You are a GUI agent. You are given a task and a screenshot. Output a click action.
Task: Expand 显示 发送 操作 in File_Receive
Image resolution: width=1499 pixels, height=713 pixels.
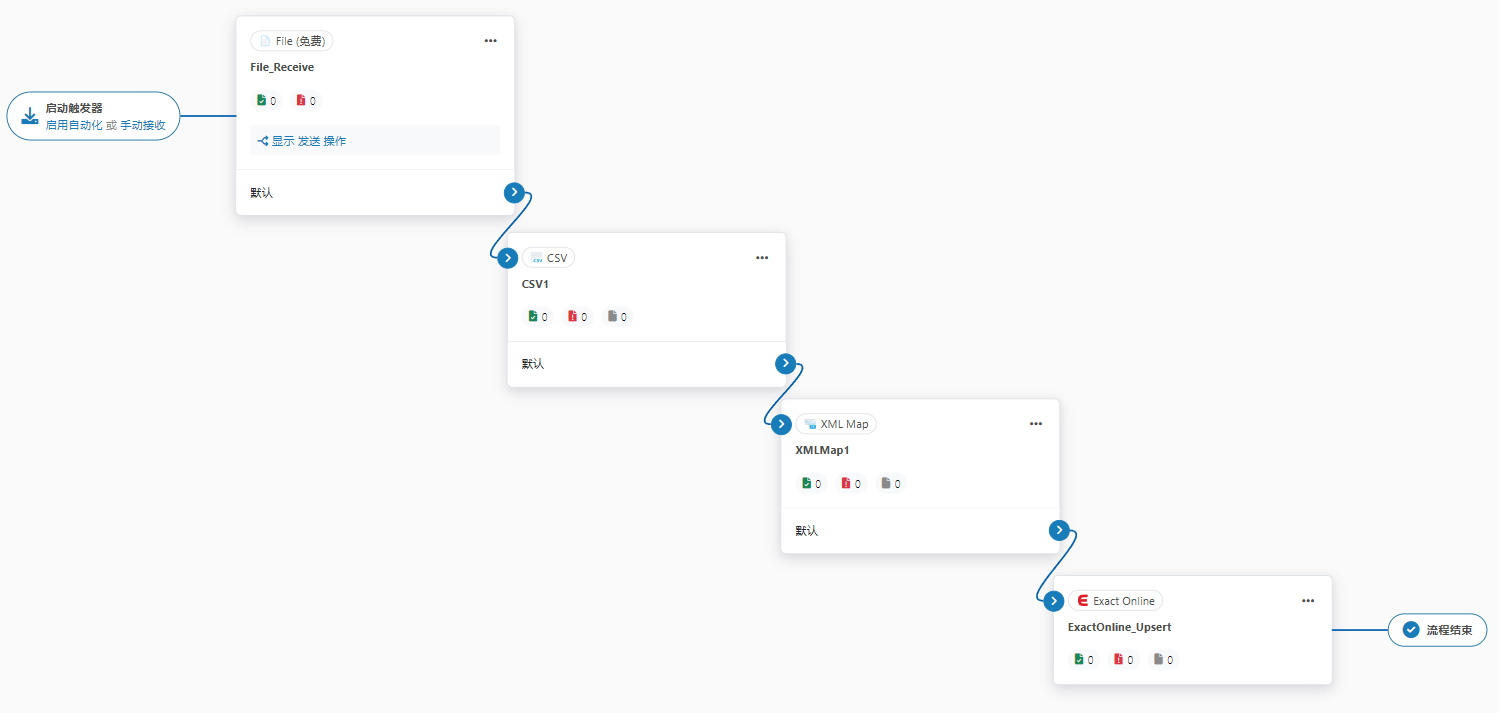click(303, 141)
